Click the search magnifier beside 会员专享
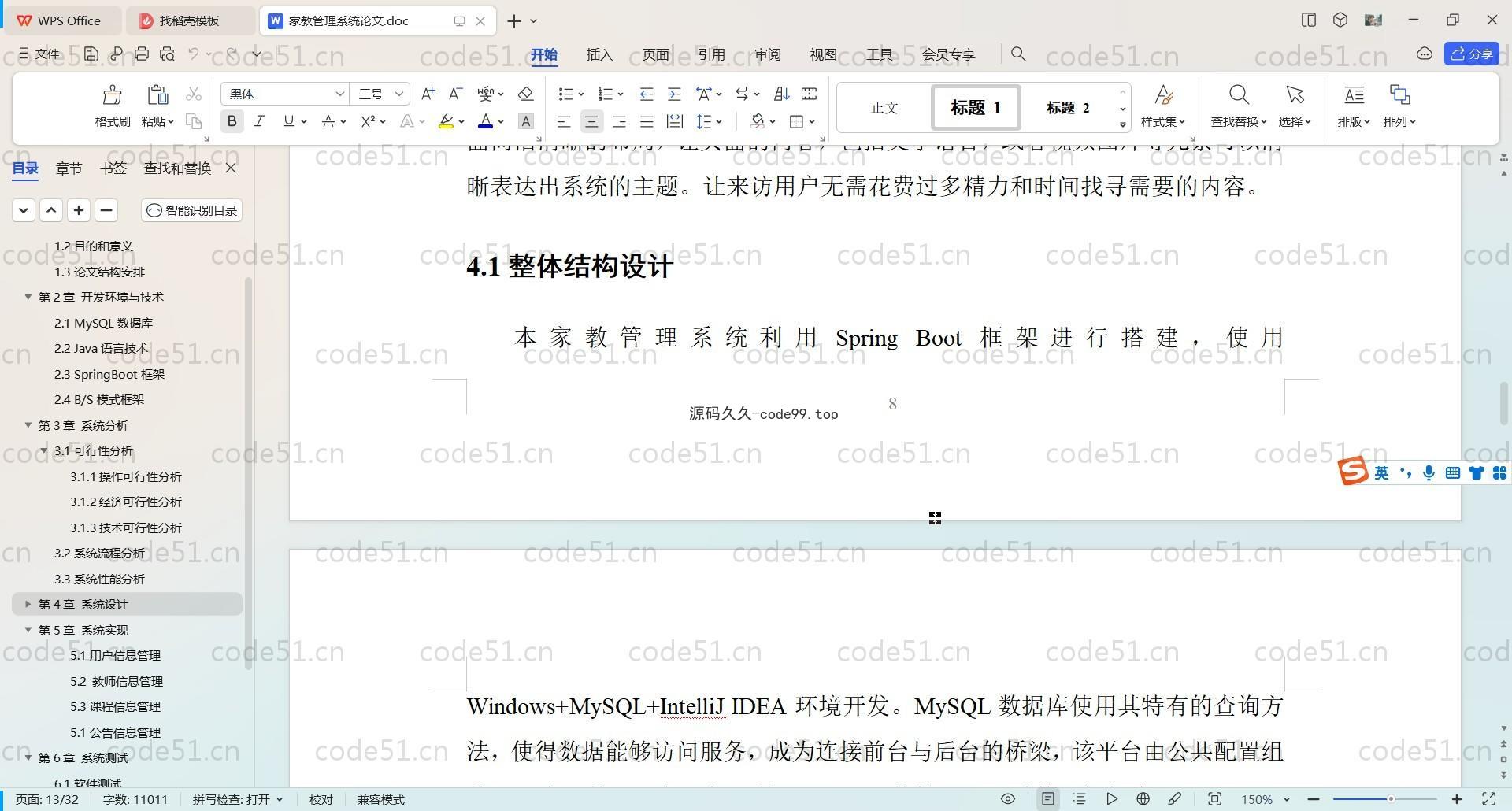1512x811 pixels. pos(1018,54)
